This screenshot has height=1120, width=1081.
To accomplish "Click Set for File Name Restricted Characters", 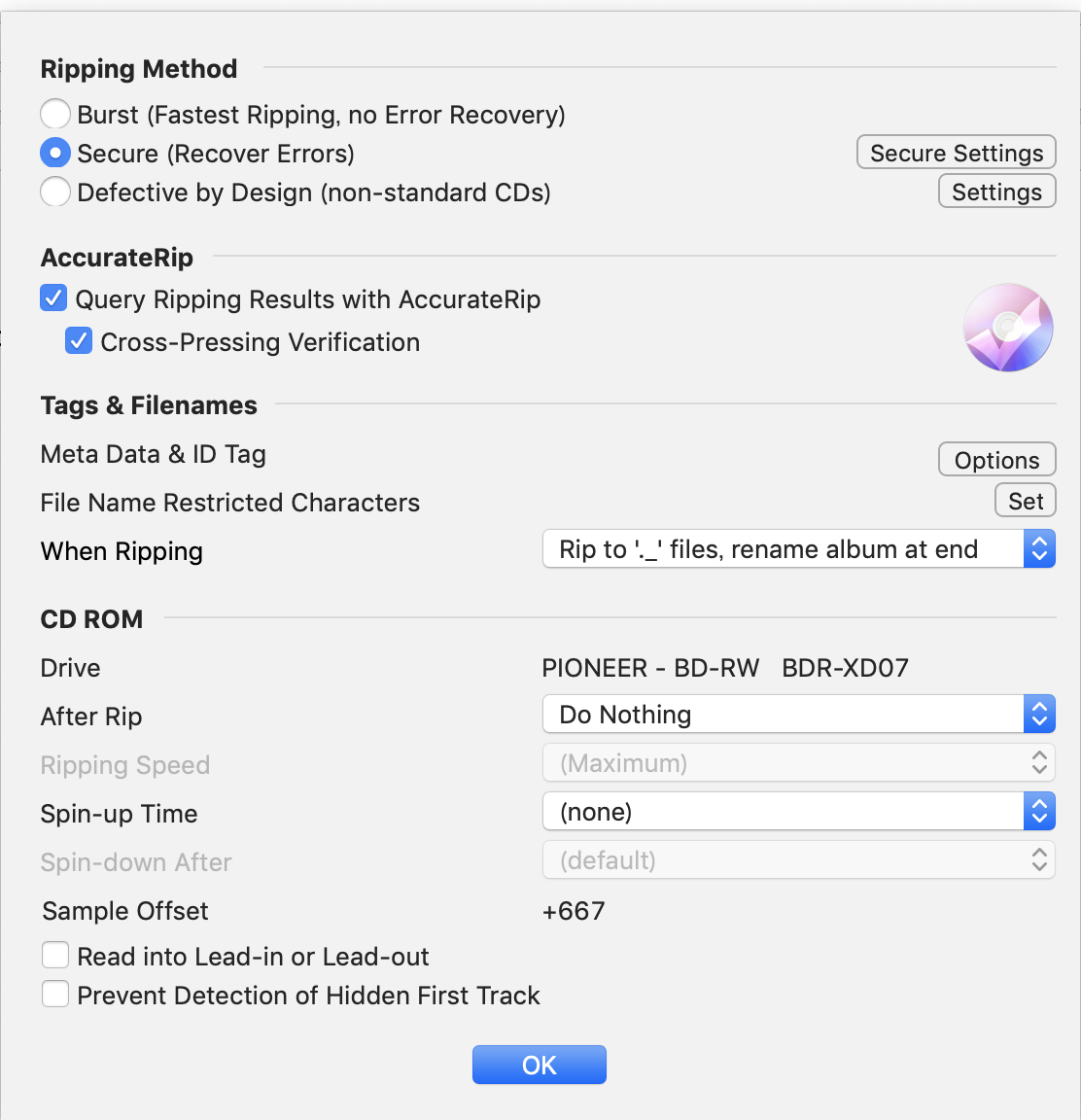I will pyautogui.click(x=1026, y=500).
